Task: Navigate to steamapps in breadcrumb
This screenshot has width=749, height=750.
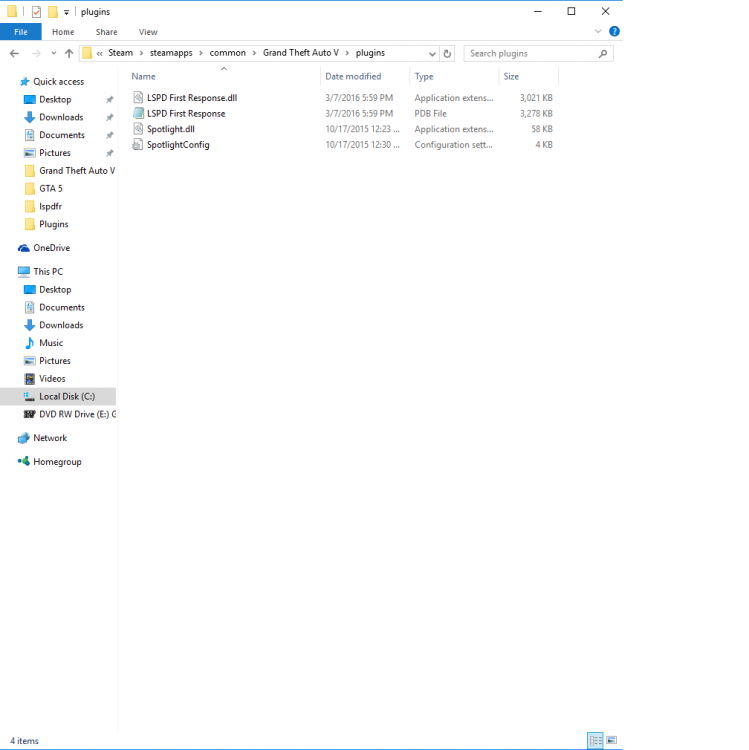Action: 171,53
